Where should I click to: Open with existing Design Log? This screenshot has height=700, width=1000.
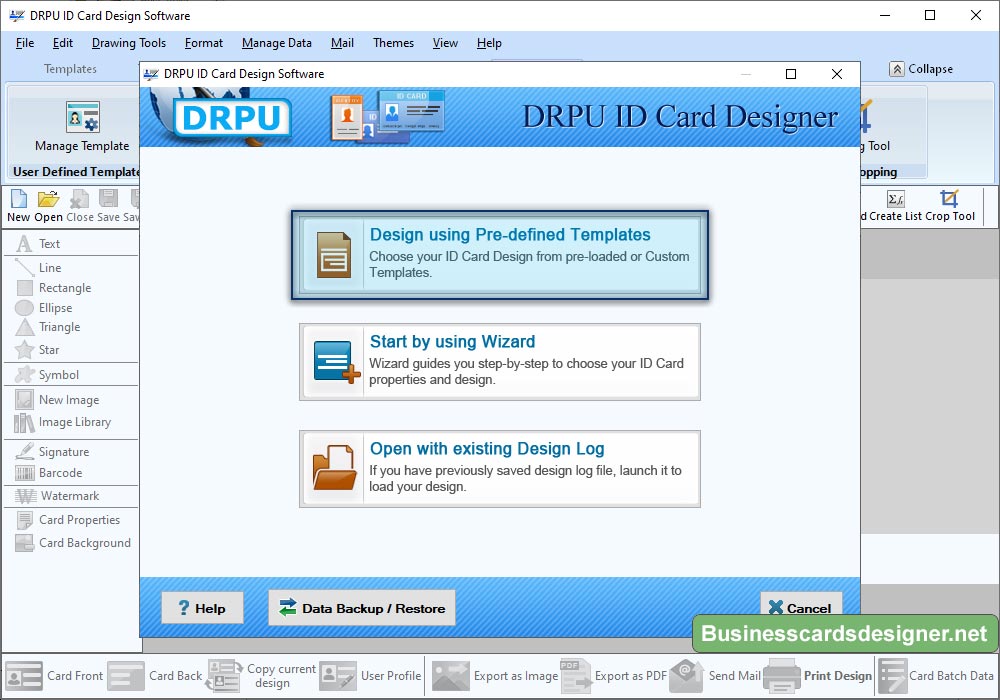(x=500, y=468)
